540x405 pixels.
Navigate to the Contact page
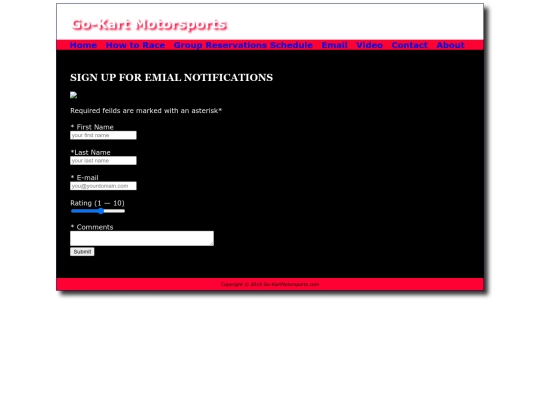(409, 45)
